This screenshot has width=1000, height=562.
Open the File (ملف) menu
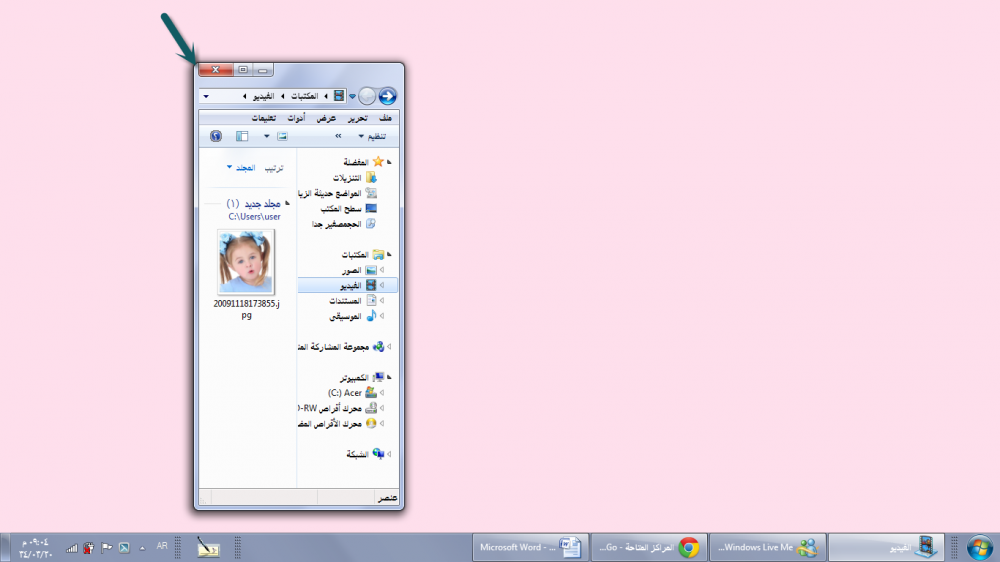click(x=386, y=118)
